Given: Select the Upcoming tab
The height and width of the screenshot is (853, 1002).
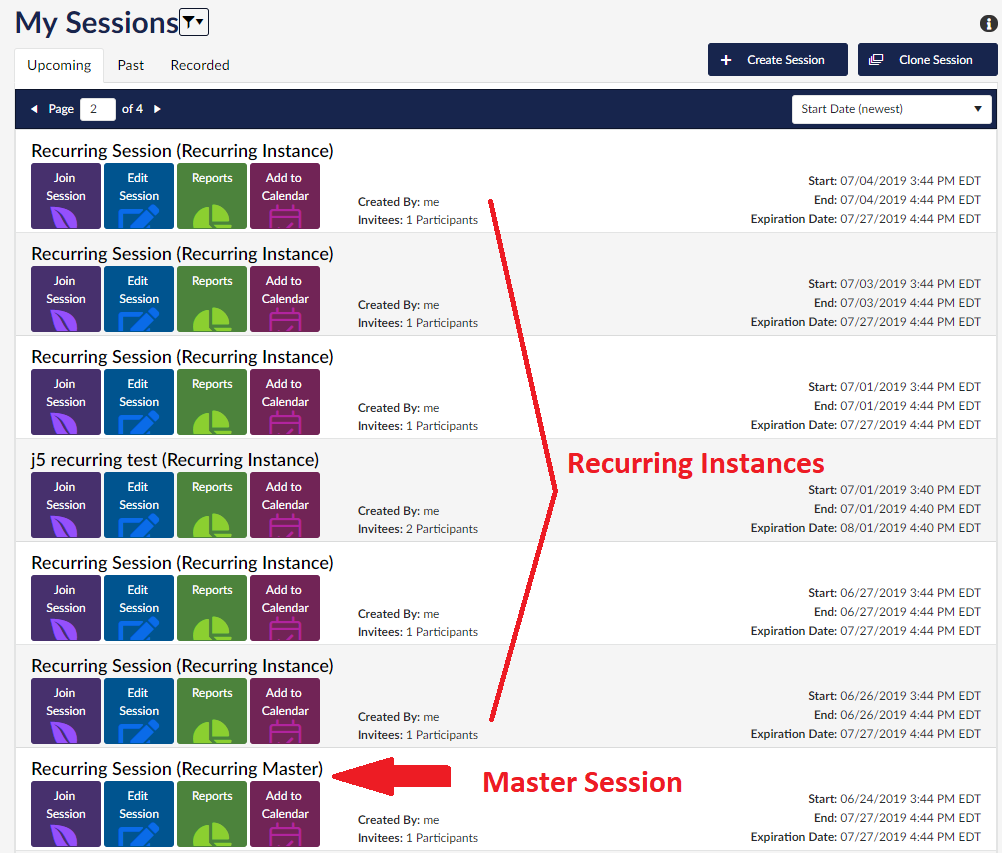Looking at the screenshot, I should 59,65.
